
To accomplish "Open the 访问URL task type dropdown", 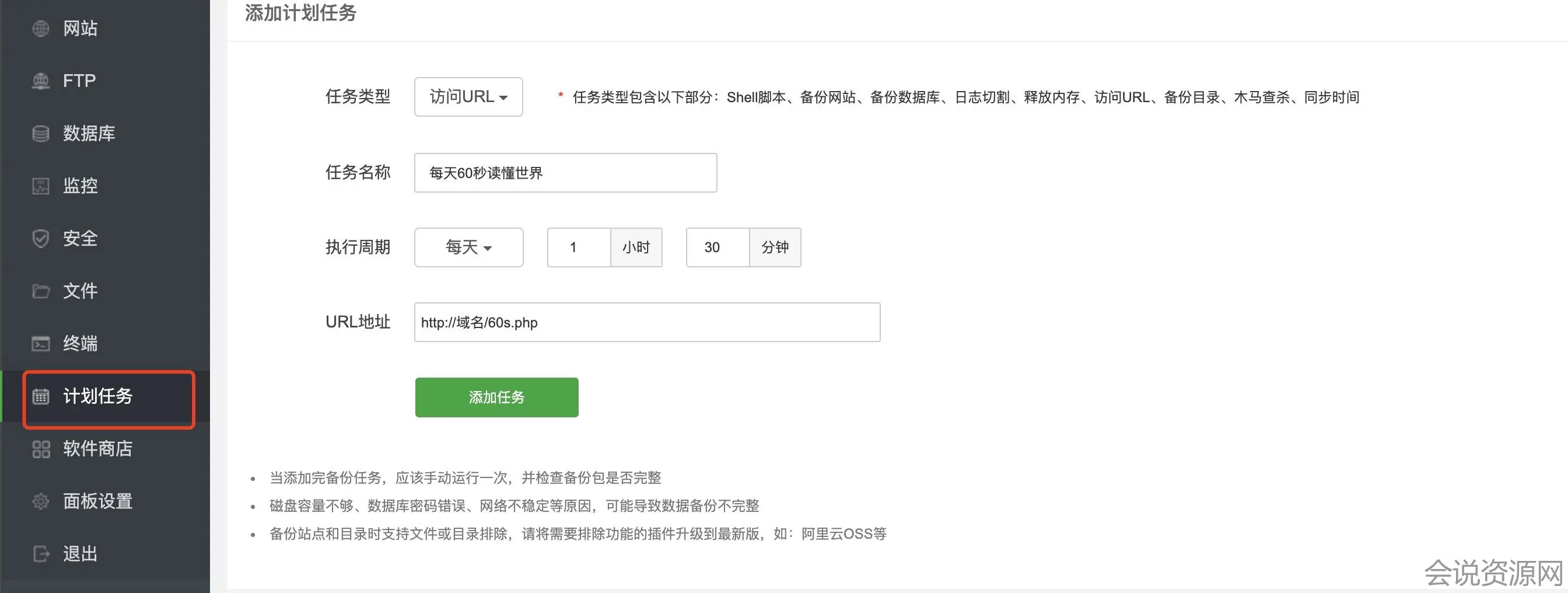I will pyautogui.click(x=468, y=97).
